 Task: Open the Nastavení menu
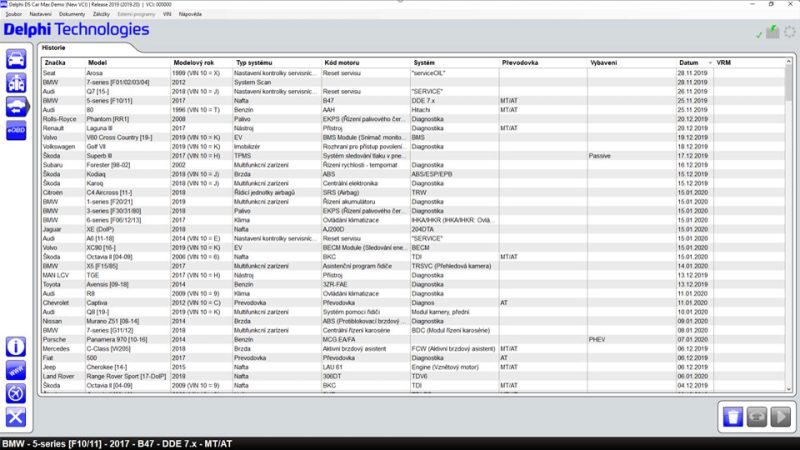[x=41, y=15]
